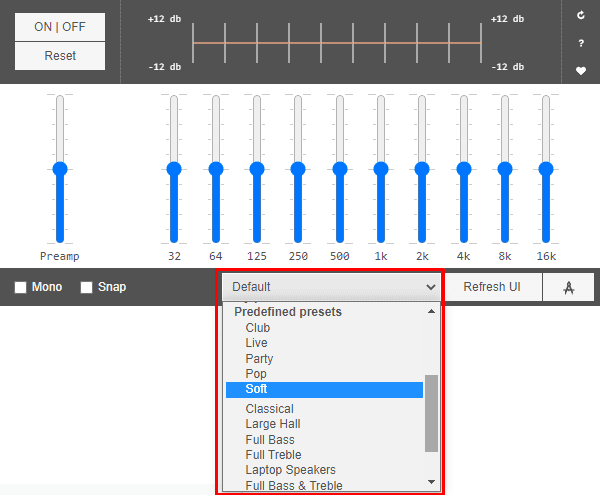Viewport: 600px width, 495px height.
Task: Select the Live preset
Action: [x=256, y=343]
